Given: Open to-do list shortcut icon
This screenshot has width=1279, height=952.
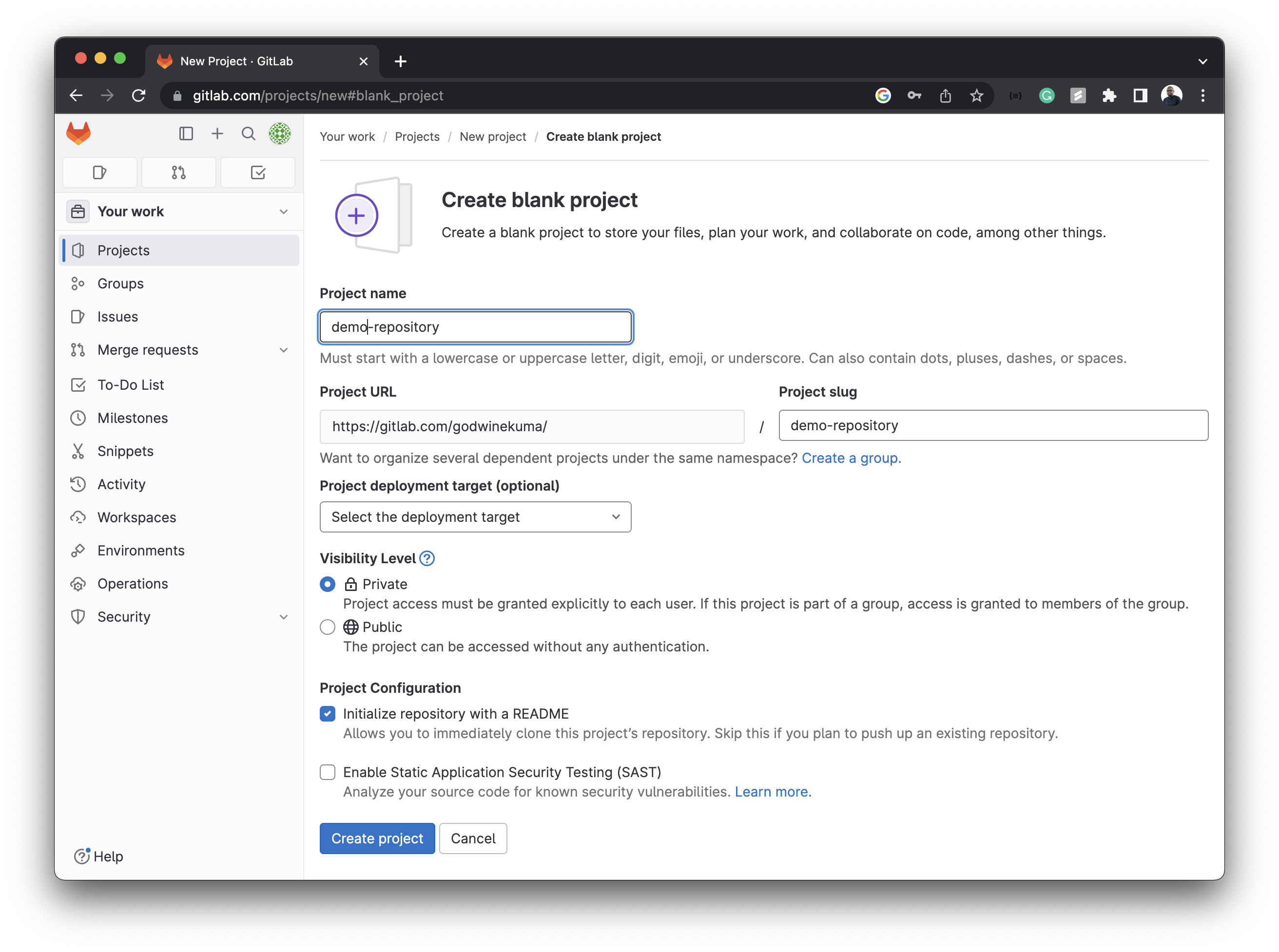Looking at the screenshot, I should 258,172.
